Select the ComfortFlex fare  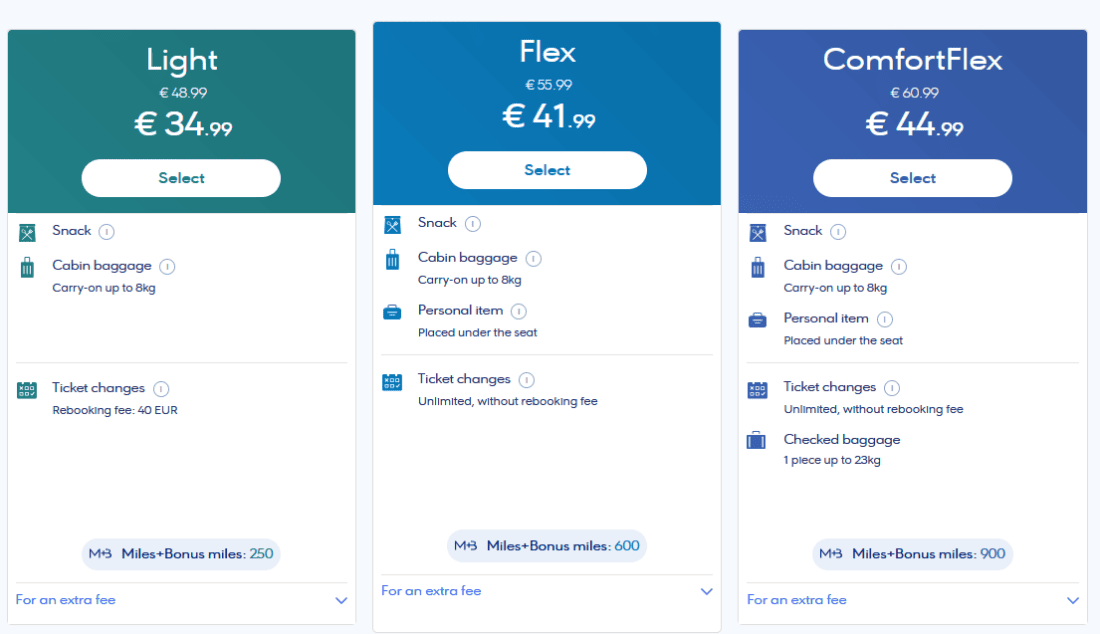[x=912, y=178]
